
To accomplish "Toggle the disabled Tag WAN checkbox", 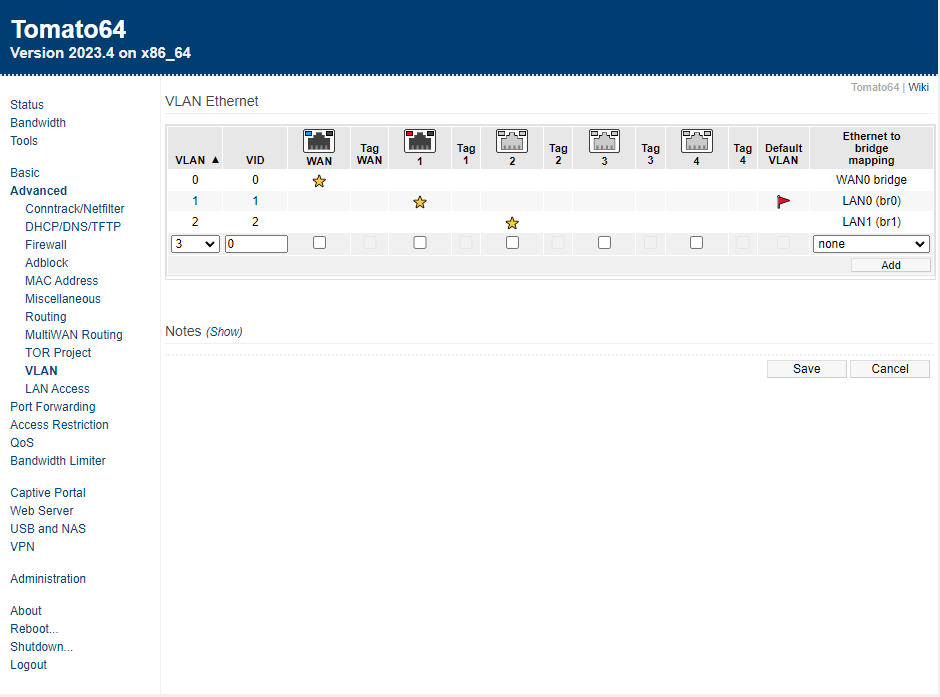I will click(370, 243).
